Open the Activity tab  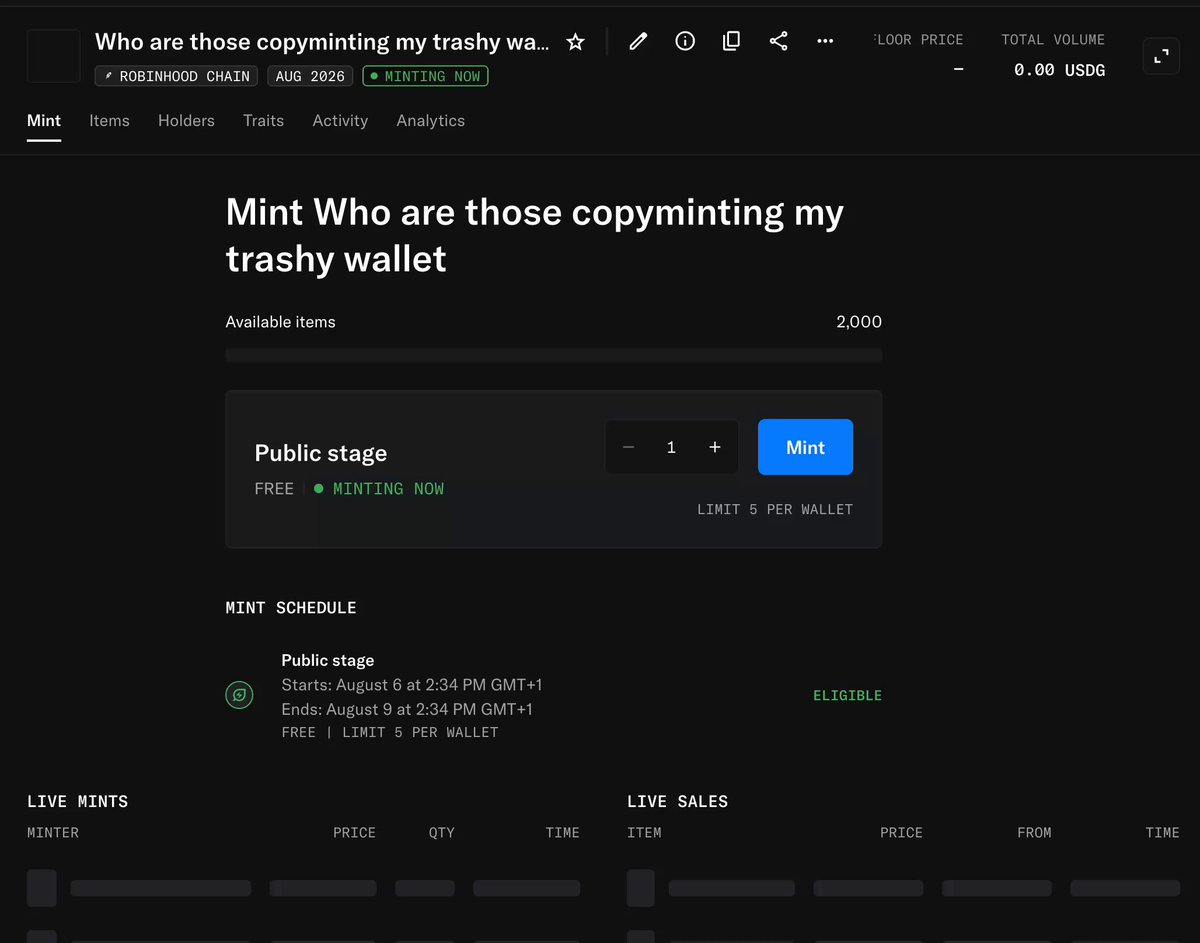(x=340, y=121)
